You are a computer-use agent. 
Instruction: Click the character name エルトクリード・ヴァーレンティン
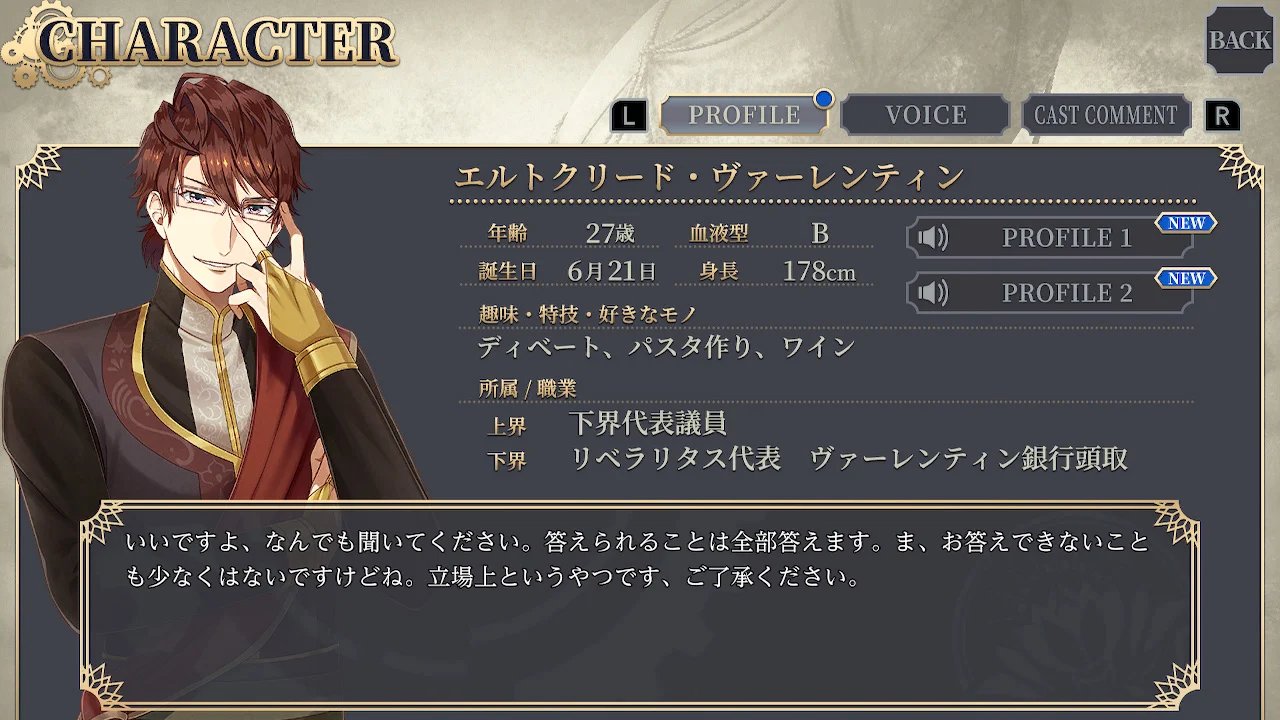709,177
